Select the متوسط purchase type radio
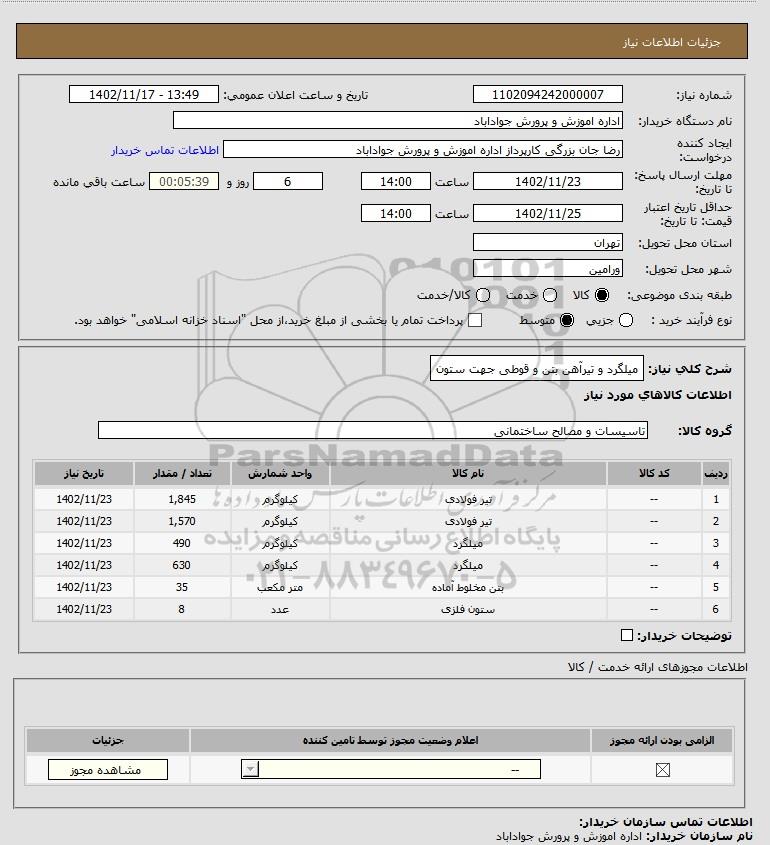Viewport: 770px width, 845px height. [567, 320]
